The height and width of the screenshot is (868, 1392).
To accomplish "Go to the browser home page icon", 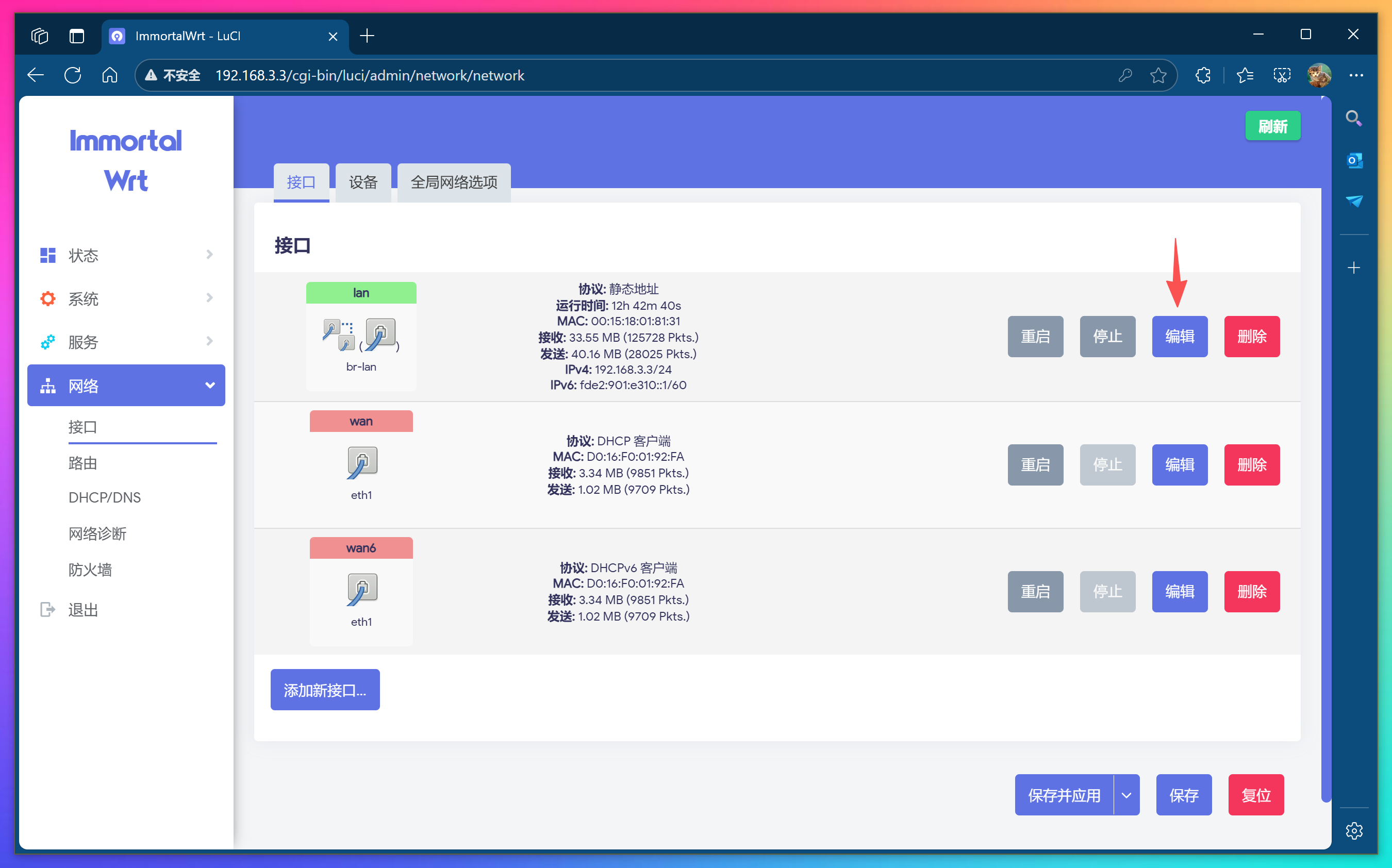I will (110, 75).
